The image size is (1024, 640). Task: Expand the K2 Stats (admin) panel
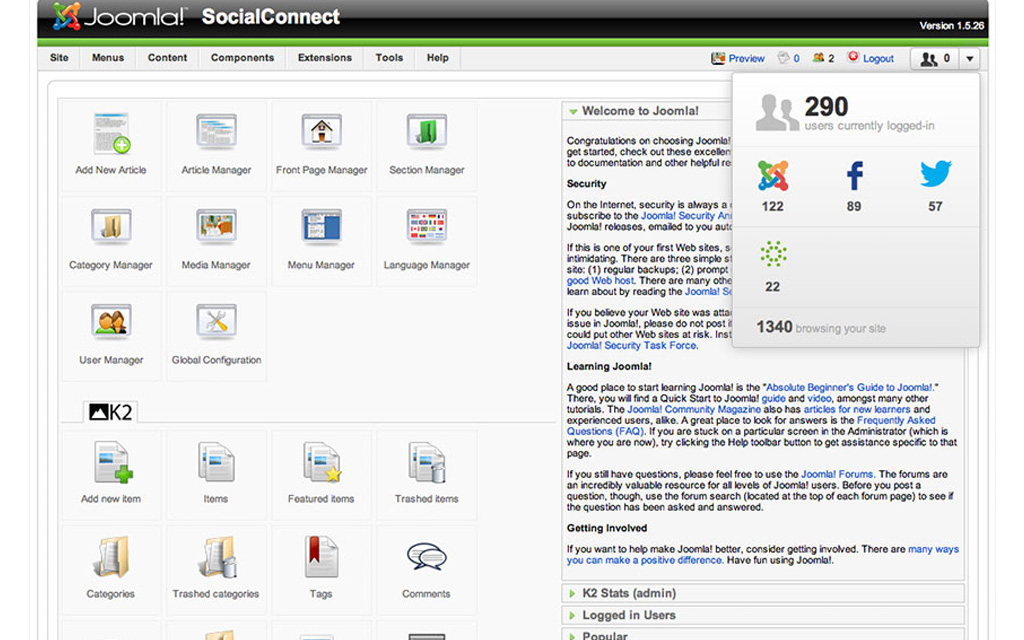(x=629, y=593)
